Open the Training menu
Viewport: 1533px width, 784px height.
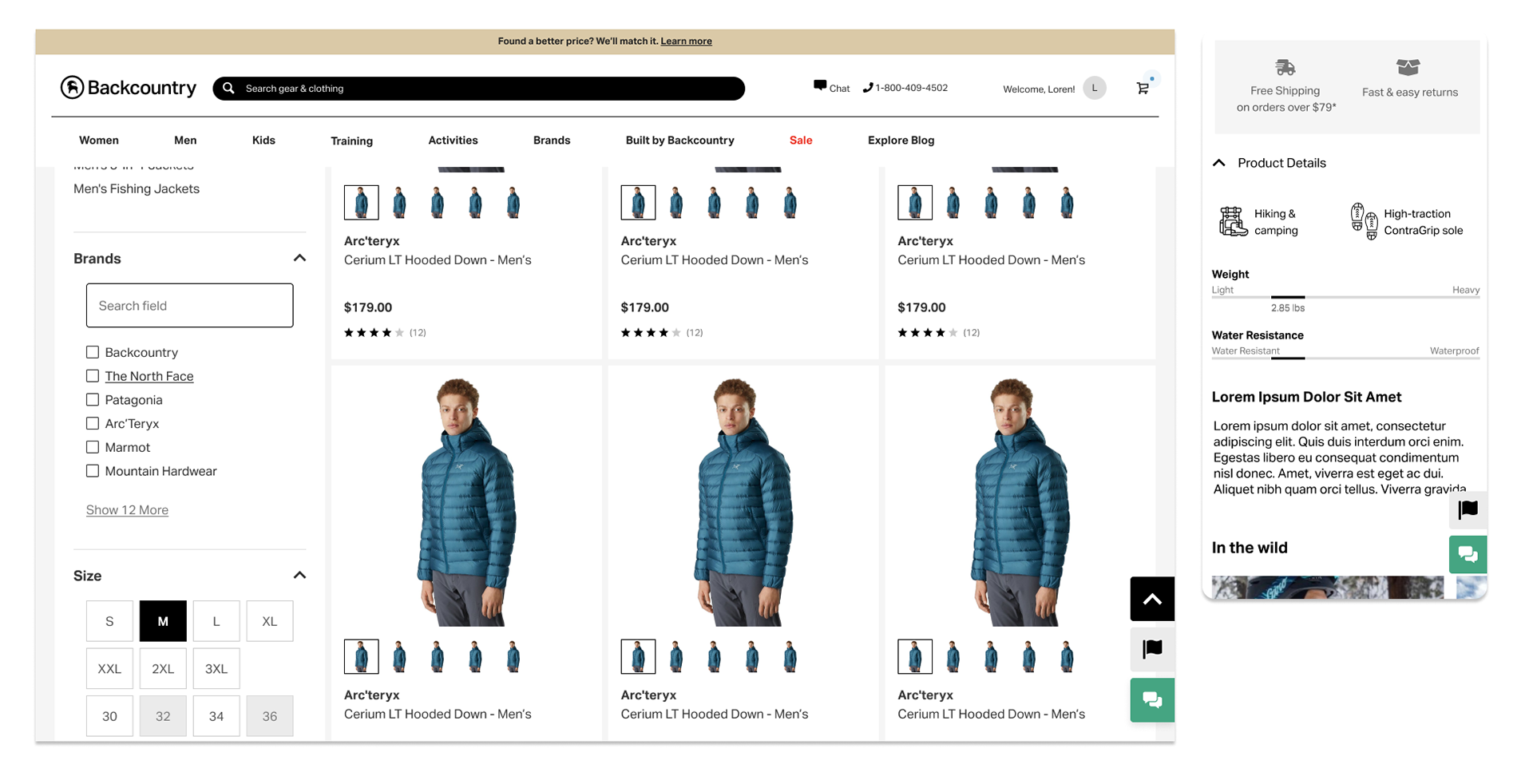pyautogui.click(x=351, y=141)
